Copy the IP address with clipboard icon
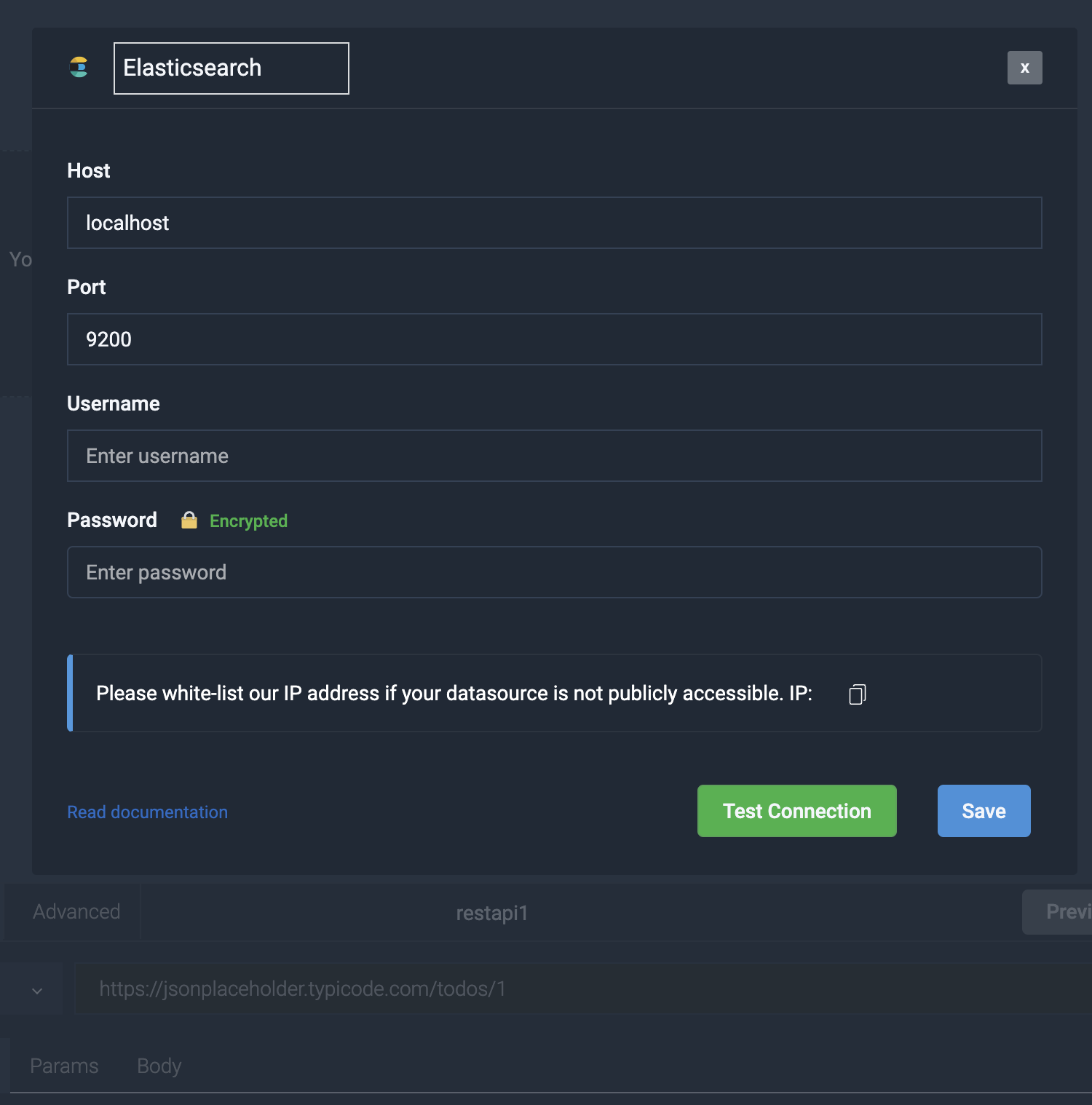The height and width of the screenshot is (1105, 1092). tap(857, 694)
